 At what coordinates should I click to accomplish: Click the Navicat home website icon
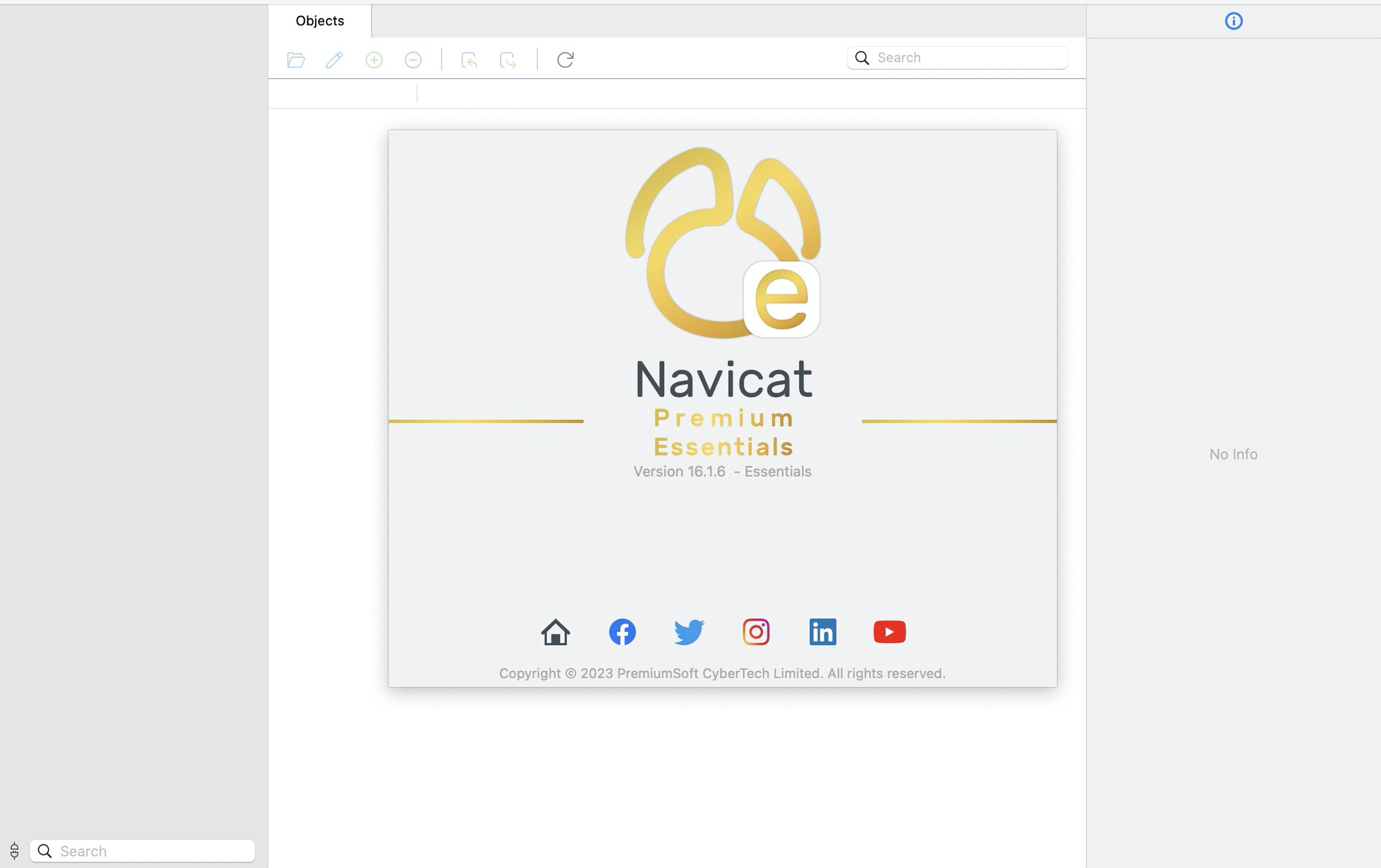coord(555,631)
